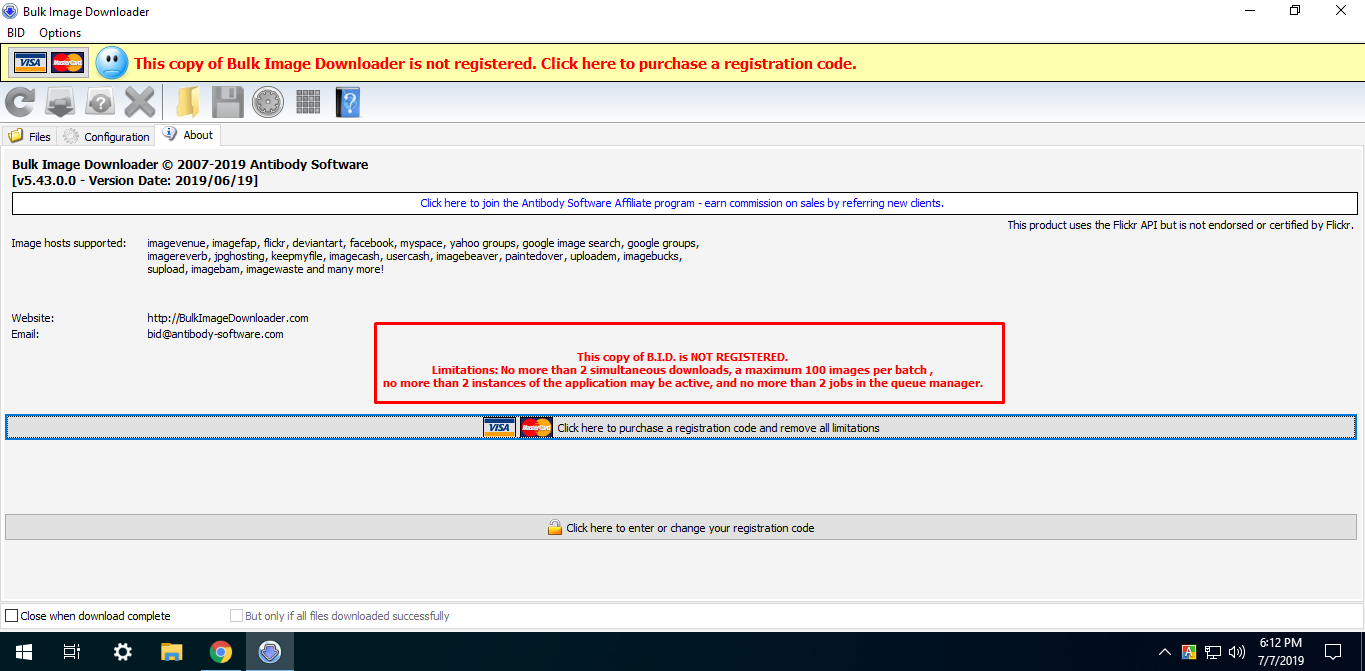Screen dimensions: 1365x671
Task: Click the colorful A tray icon
Action: tap(1188, 652)
